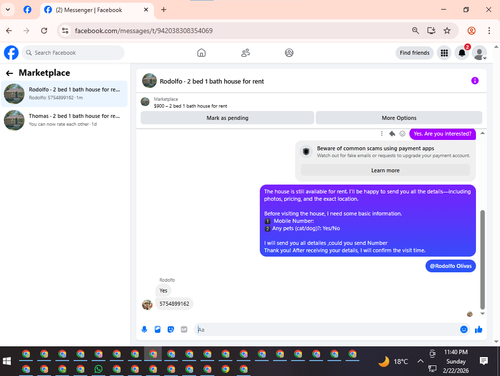The width and height of the screenshot is (500, 376).
Task: Record a voice clip with microphone icon
Action: pos(144,329)
